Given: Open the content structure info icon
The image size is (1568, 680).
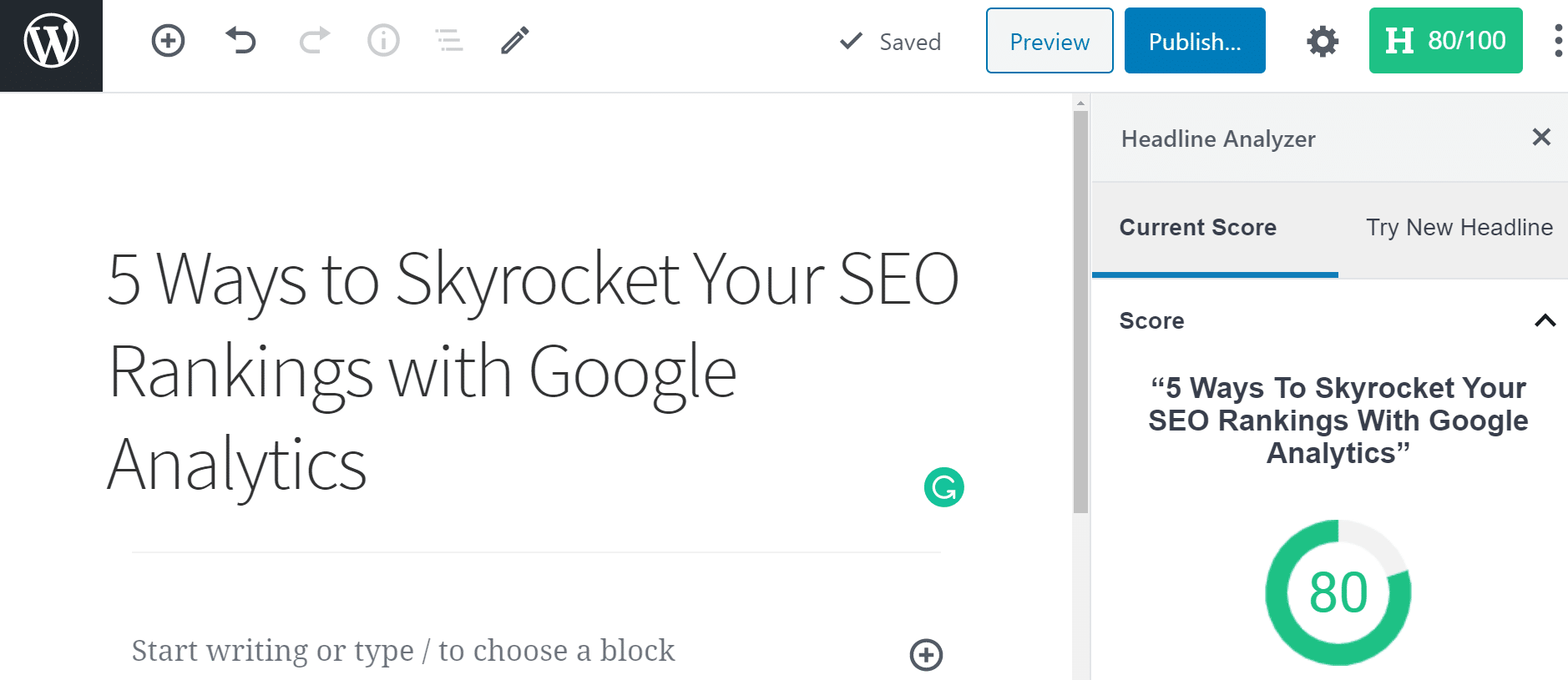Looking at the screenshot, I should [x=383, y=40].
